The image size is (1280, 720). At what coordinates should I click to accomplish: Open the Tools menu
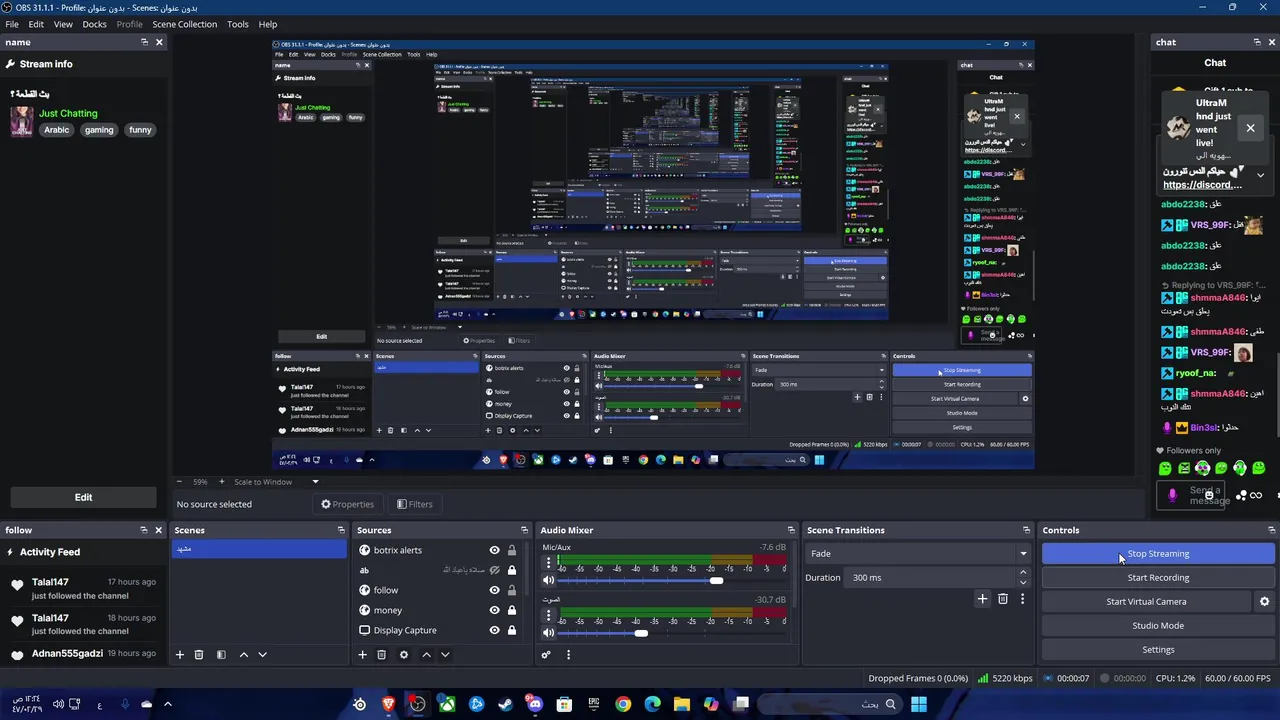[237, 24]
